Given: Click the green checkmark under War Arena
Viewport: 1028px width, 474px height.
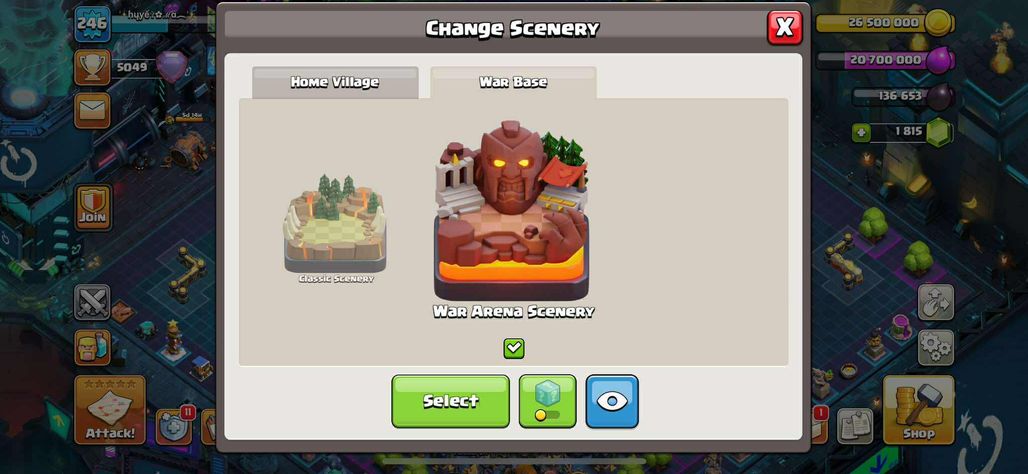Looking at the screenshot, I should click(514, 348).
